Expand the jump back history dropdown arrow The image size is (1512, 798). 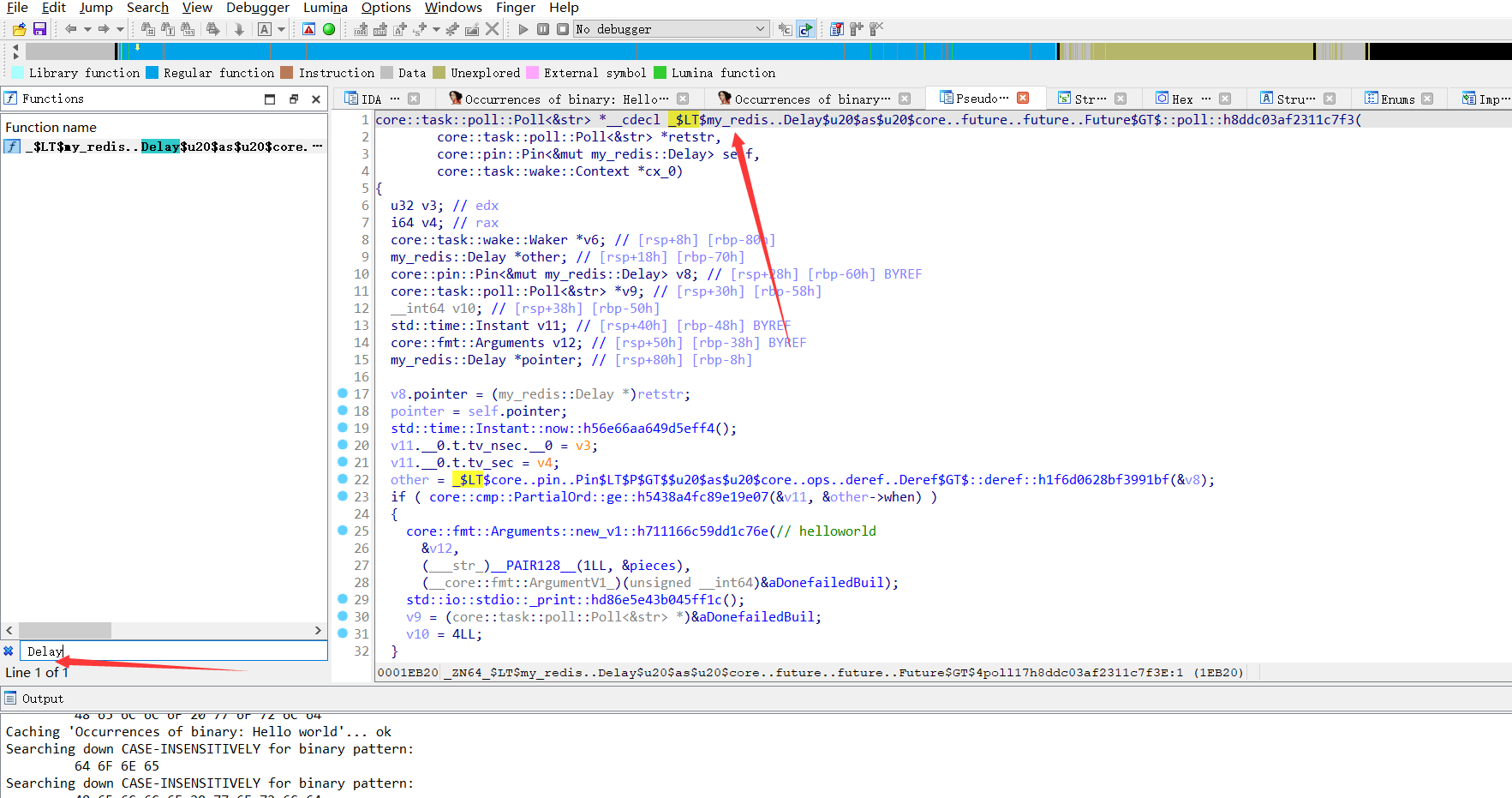point(87,29)
